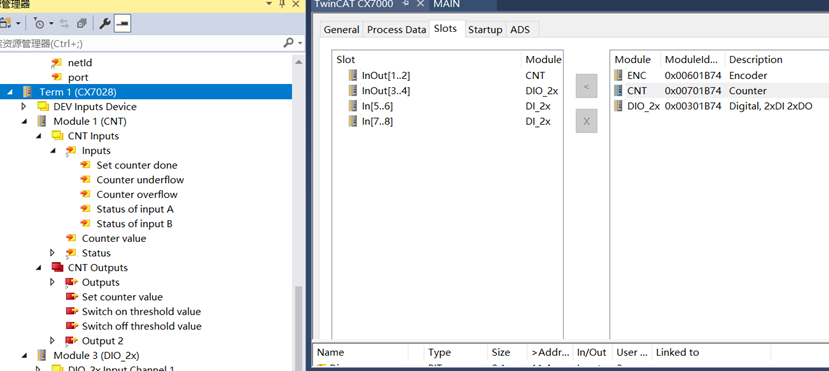
Task: Expand the Status node under CNT Inputs
Action: [x=52, y=253]
